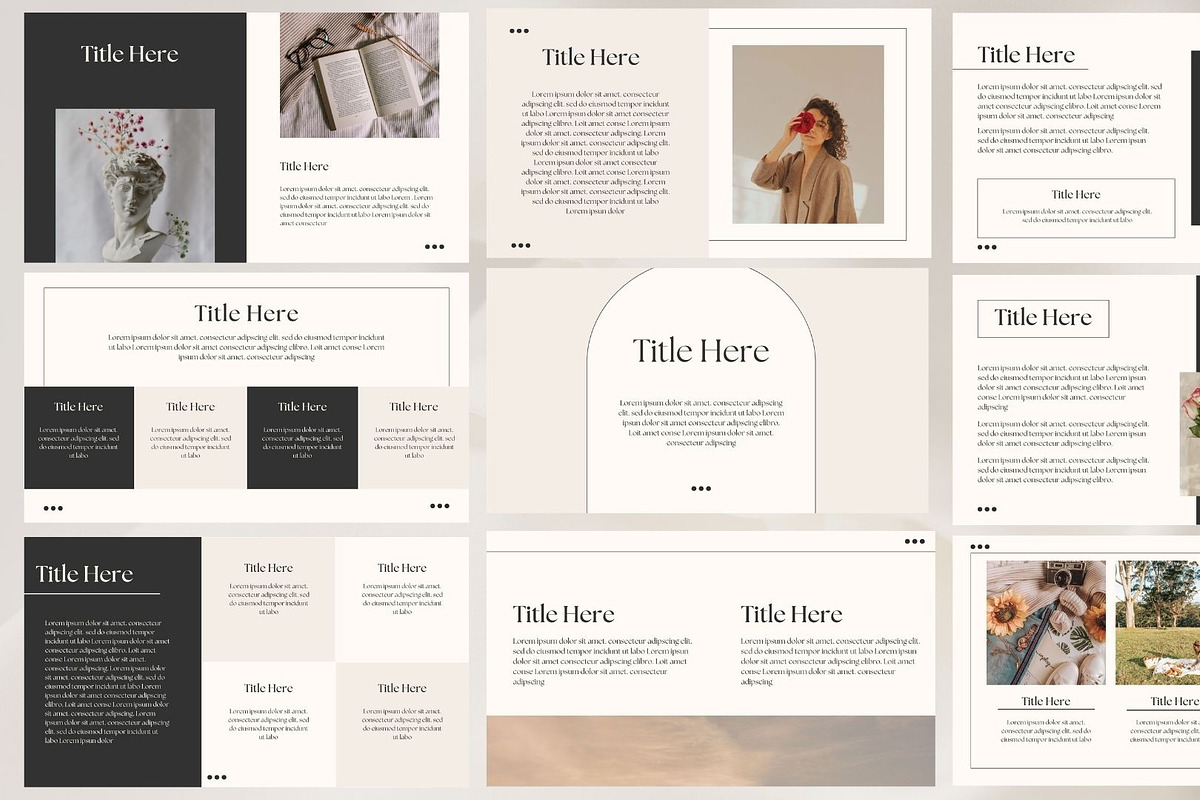Click 'Title Here' in first dark box of four-box row
Viewport: 1200px width, 800px height.
(x=78, y=407)
